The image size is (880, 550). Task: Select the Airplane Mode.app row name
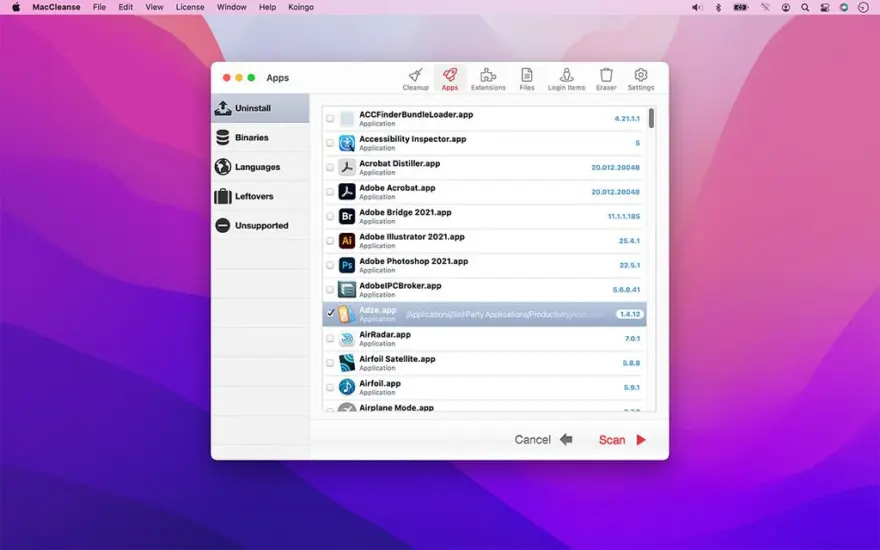[x=396, y=407]
